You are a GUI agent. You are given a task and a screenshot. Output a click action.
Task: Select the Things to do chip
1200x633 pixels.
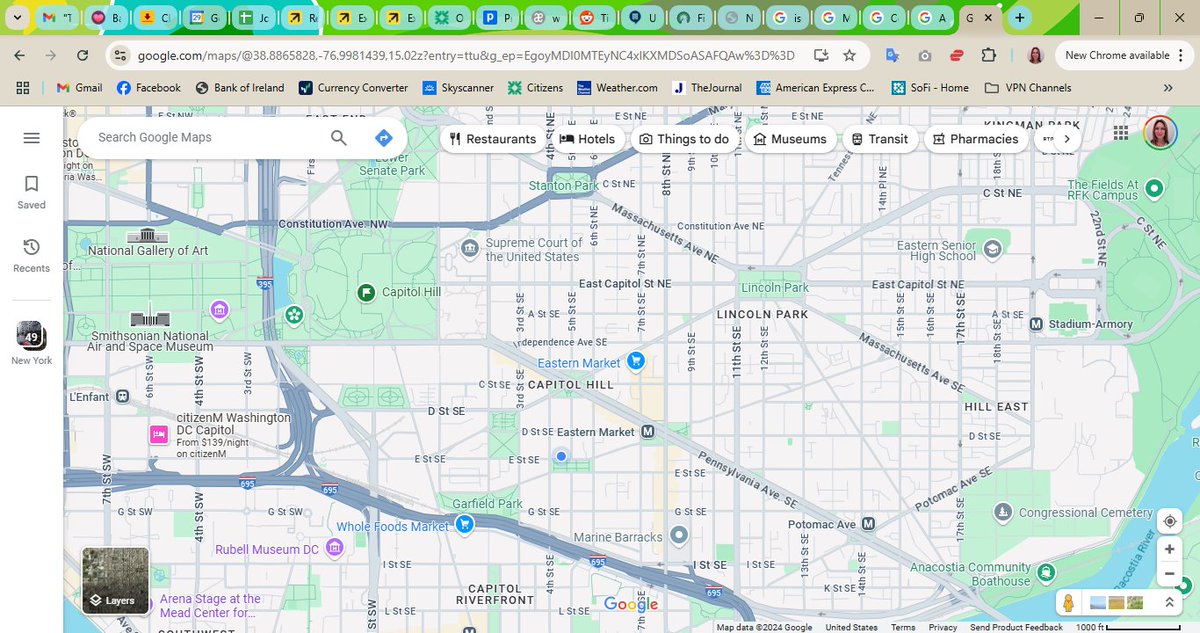[685, 139]
